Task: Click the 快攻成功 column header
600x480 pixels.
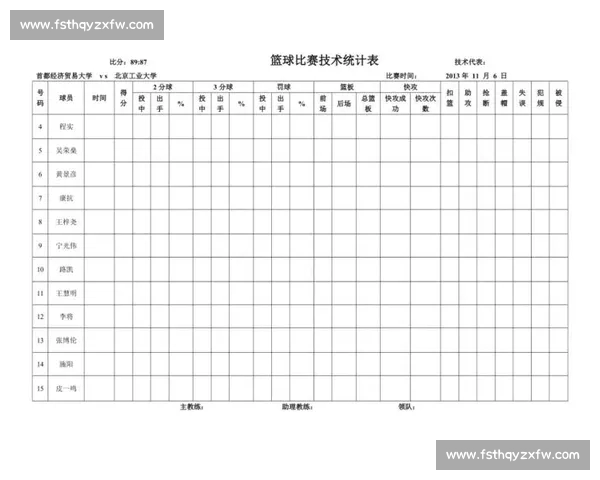Action: point(395,104)
